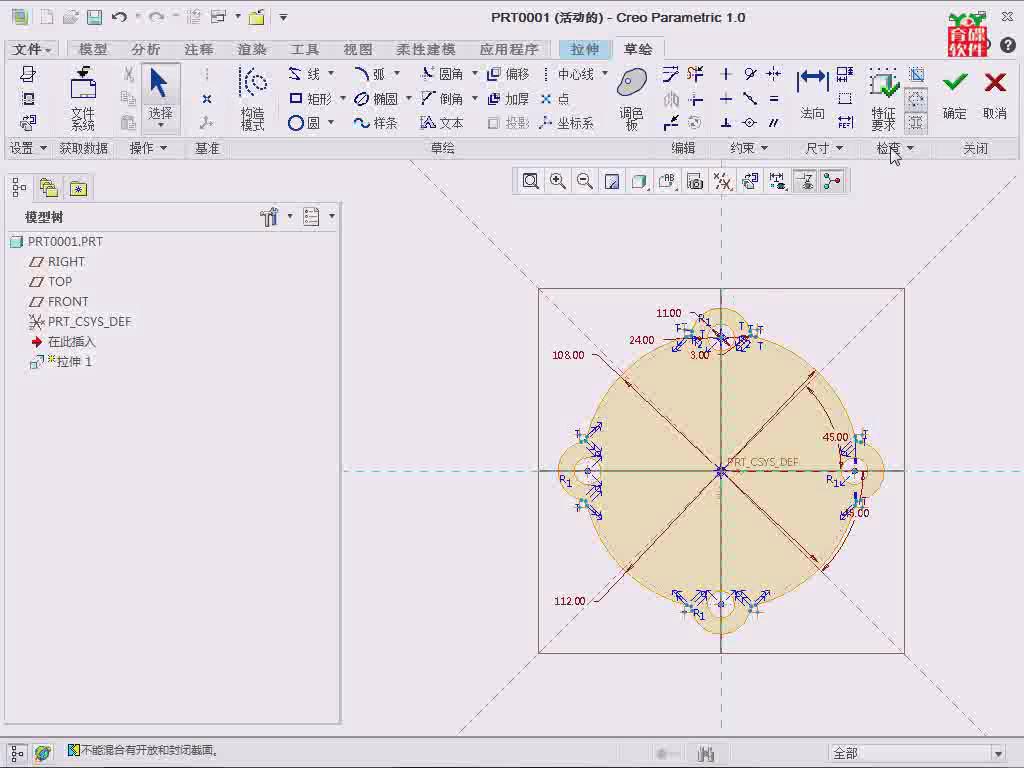Select the Ellipse sketch tool

pos(376,99)
